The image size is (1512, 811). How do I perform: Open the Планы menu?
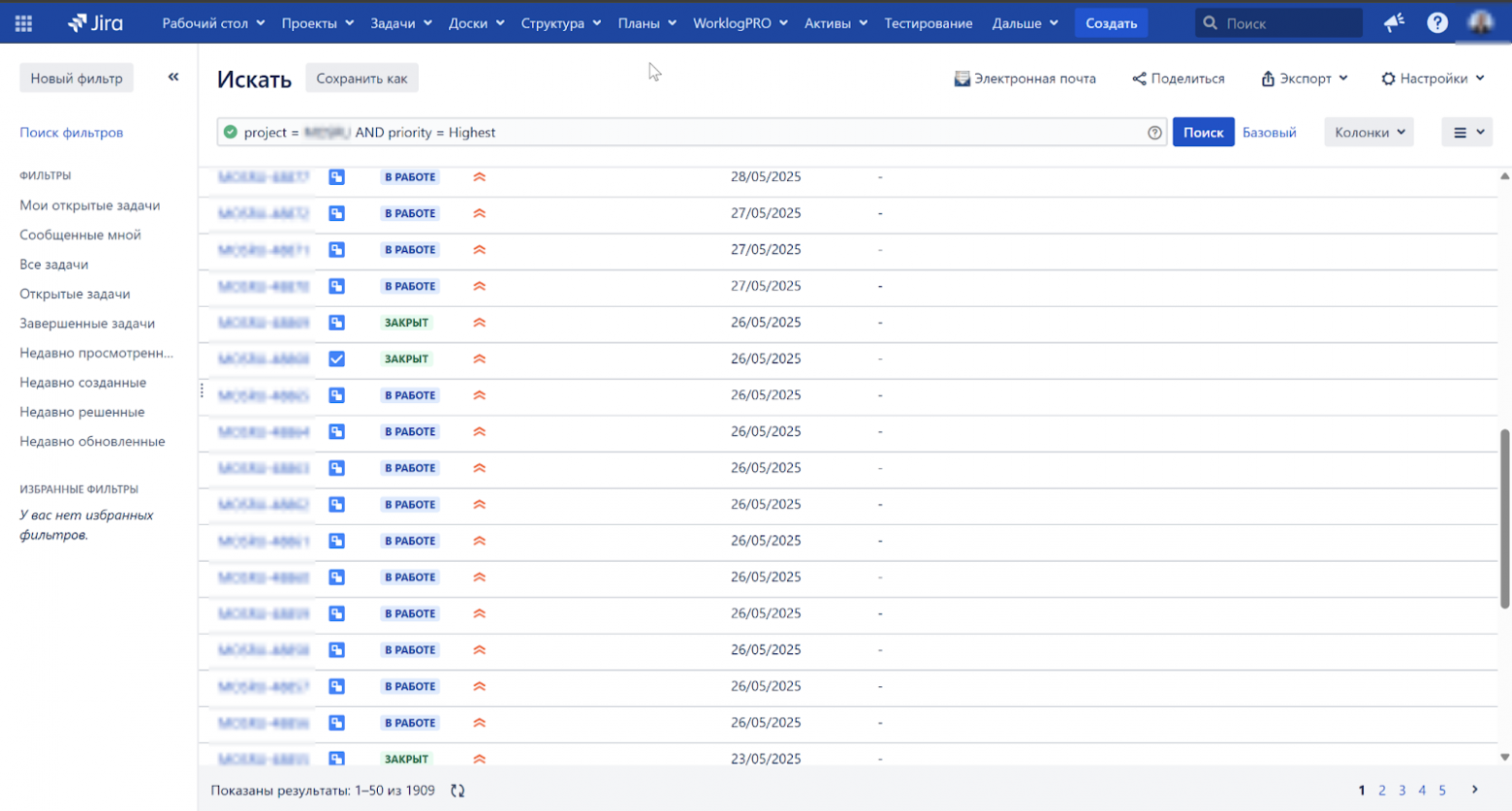tap(642, 23)
